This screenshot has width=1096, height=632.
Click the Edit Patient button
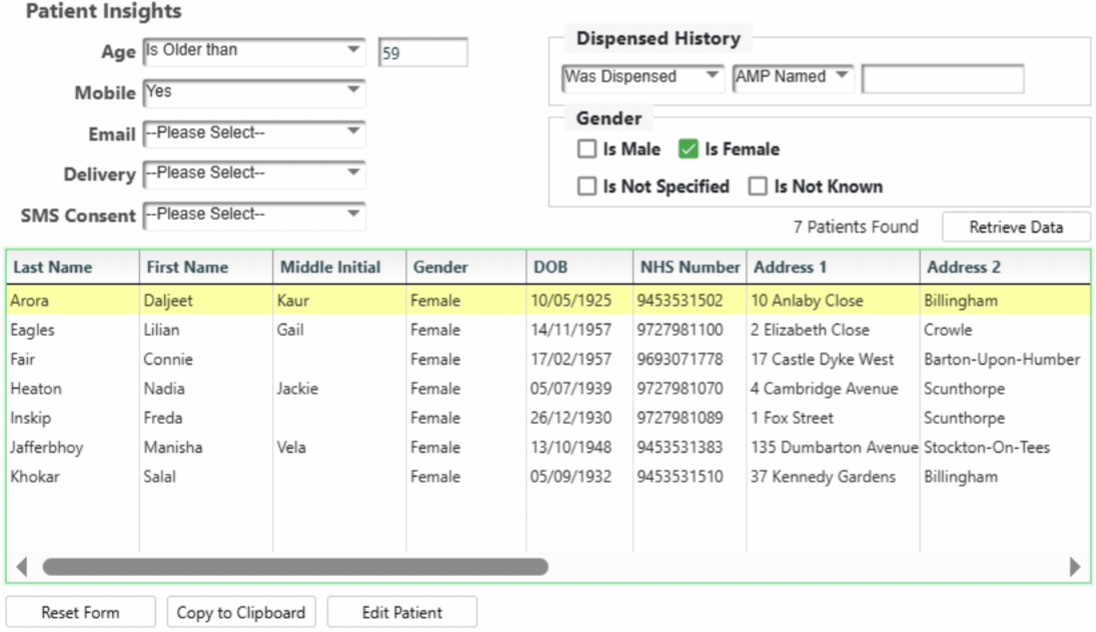click(402, 612)
